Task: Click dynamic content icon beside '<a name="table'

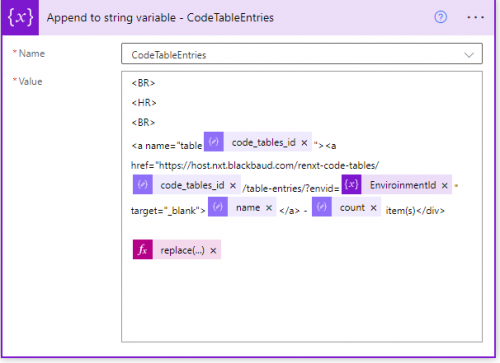Action: pyautogui.click(x=214, y=142)
